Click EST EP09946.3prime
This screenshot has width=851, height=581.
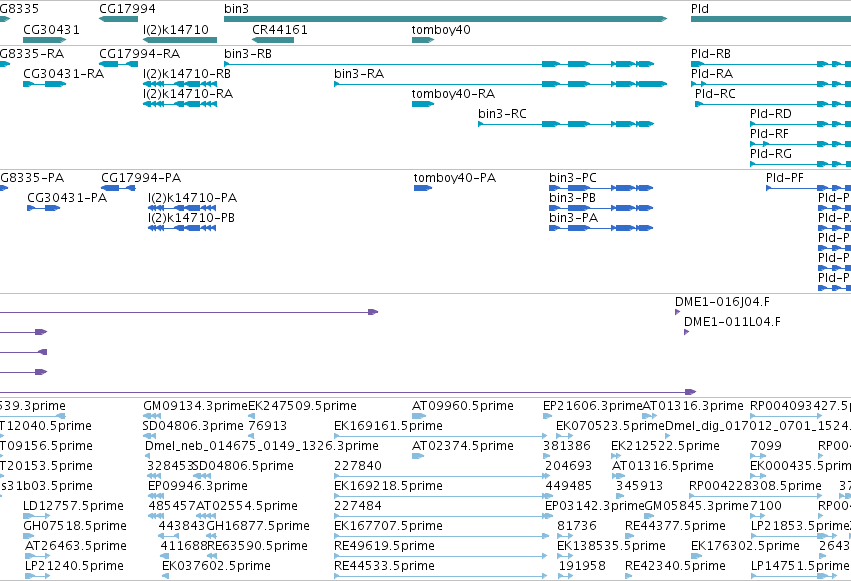coord(156,496)
